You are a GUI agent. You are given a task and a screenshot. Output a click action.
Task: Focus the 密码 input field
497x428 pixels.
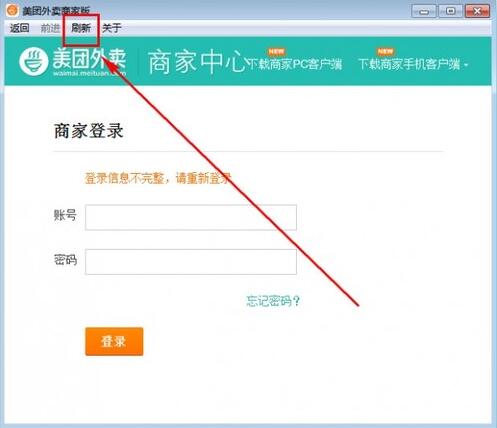(191, 262)
